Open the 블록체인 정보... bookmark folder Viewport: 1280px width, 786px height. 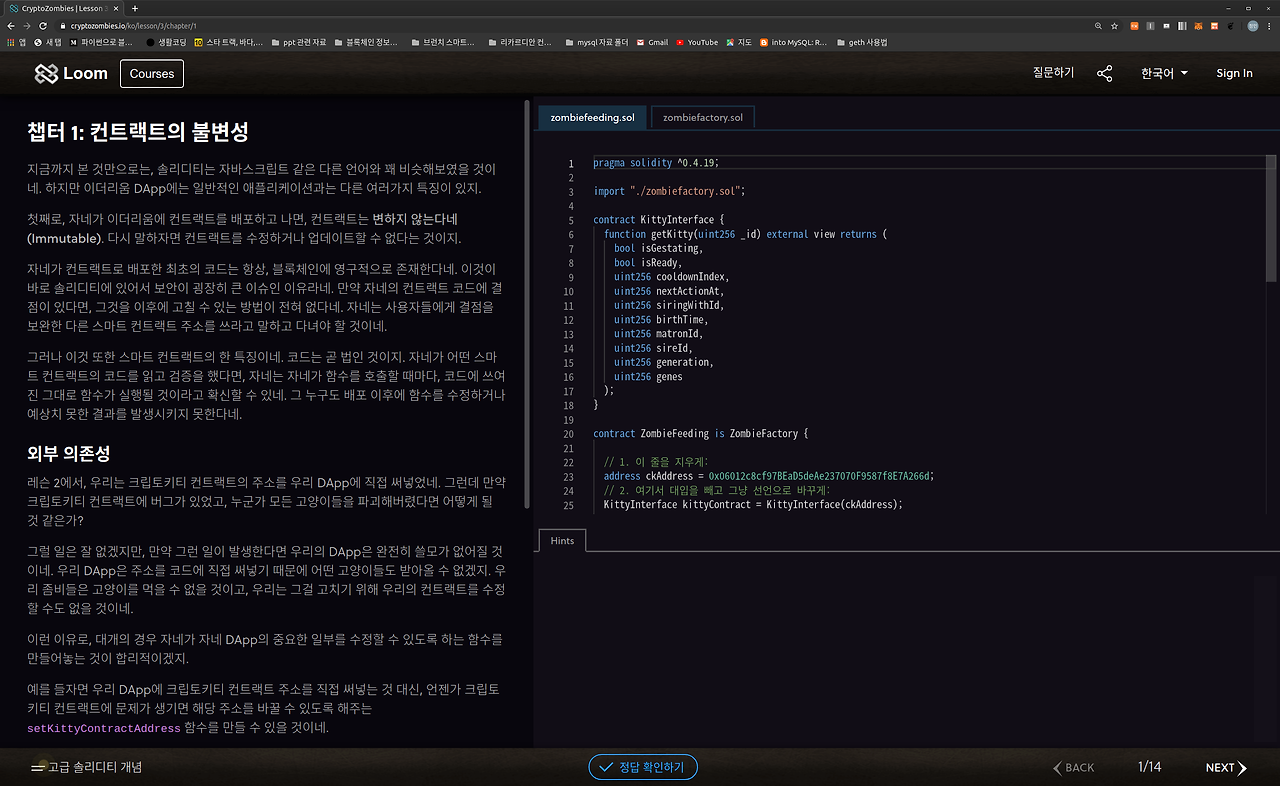coord(365,42)
